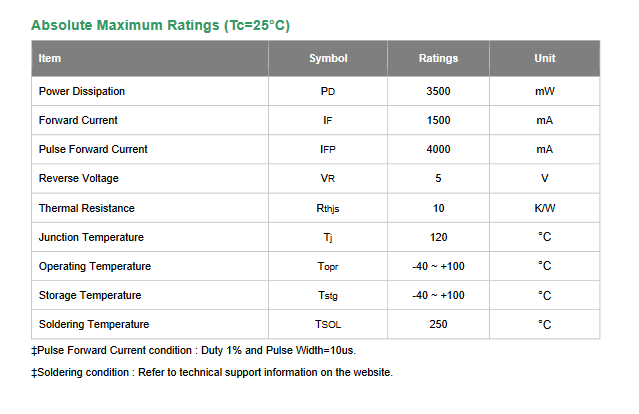This screenshot has height=414, width=639.
Task: Click the TSOL symbol cell
Action: click(328, 324)
